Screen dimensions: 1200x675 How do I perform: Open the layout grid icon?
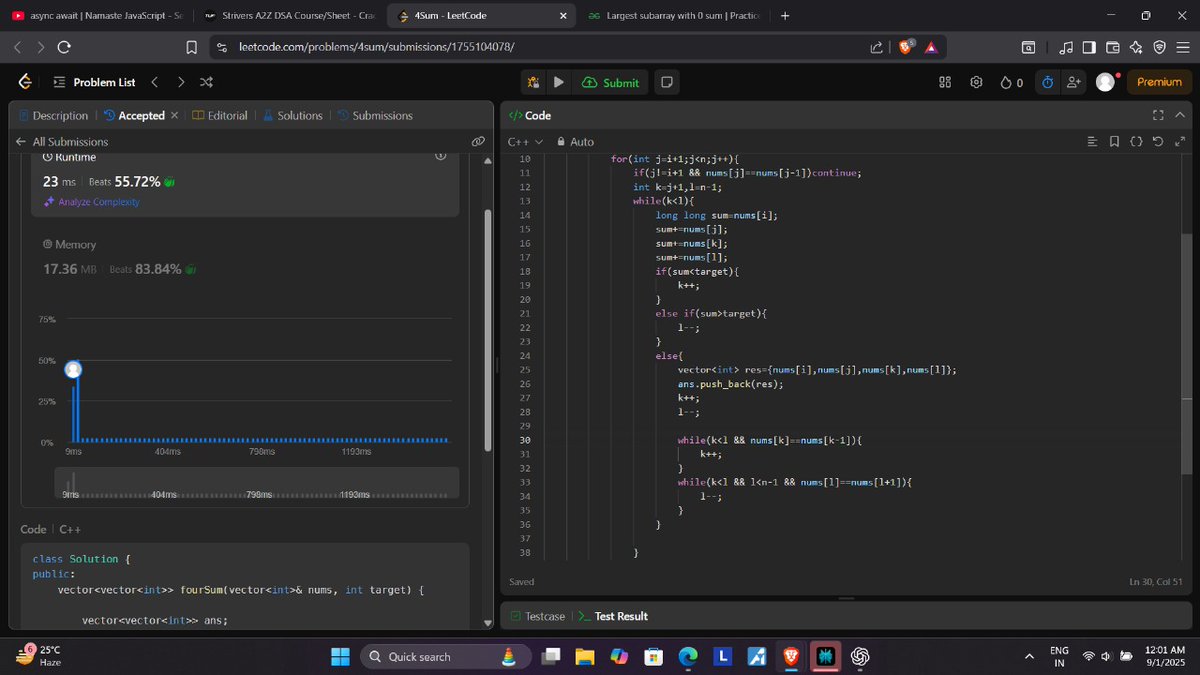945,82
